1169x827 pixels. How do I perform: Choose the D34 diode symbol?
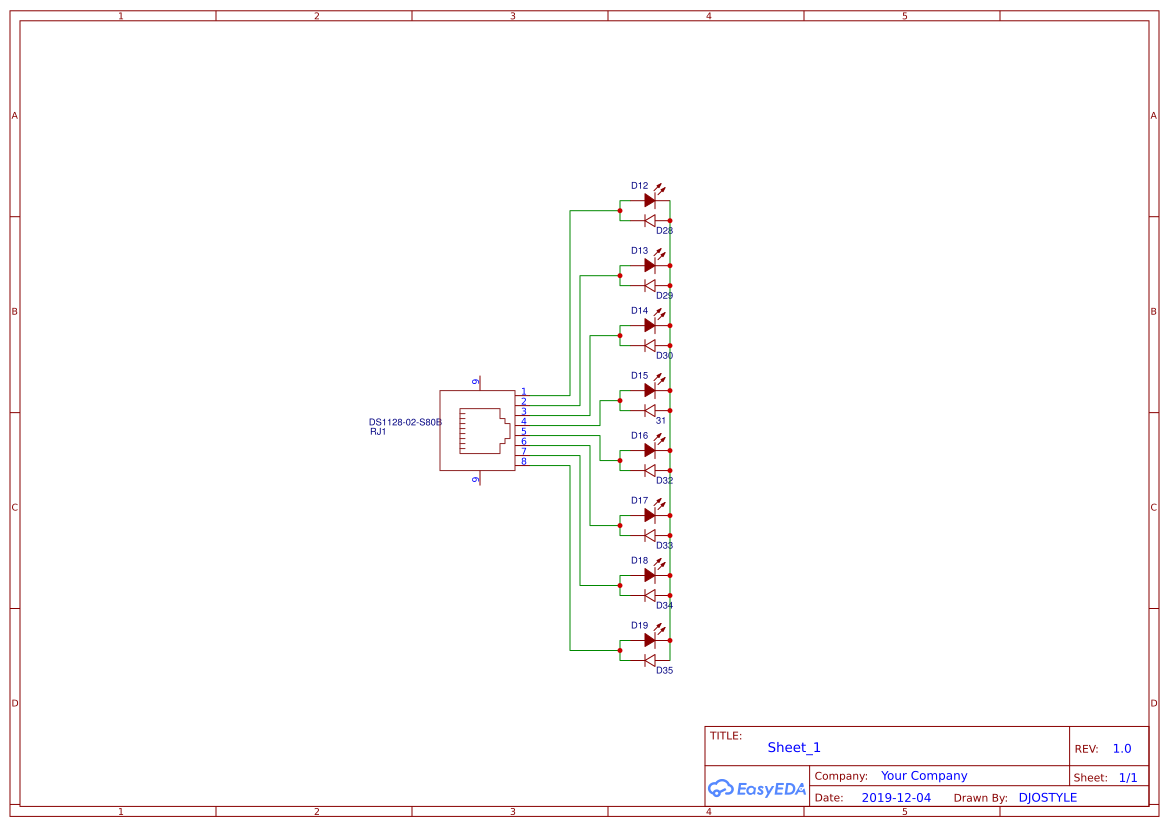(649, 595)
